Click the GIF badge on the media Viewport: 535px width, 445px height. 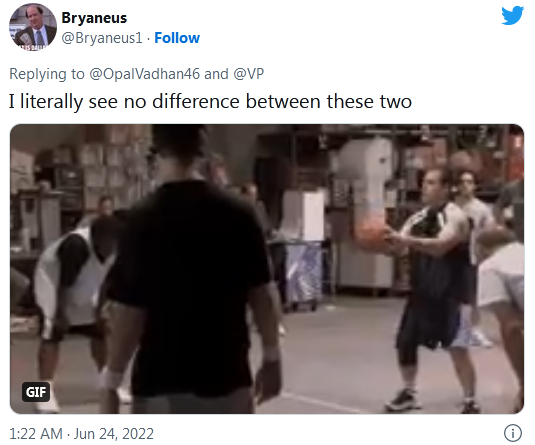pos(36,392)
